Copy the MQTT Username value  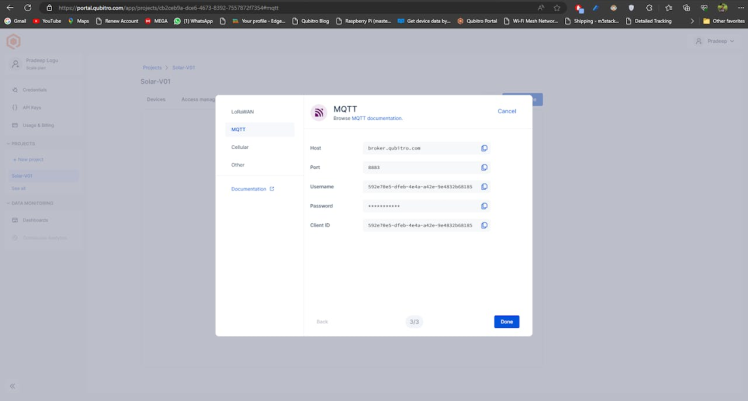(x=484, y=186)
